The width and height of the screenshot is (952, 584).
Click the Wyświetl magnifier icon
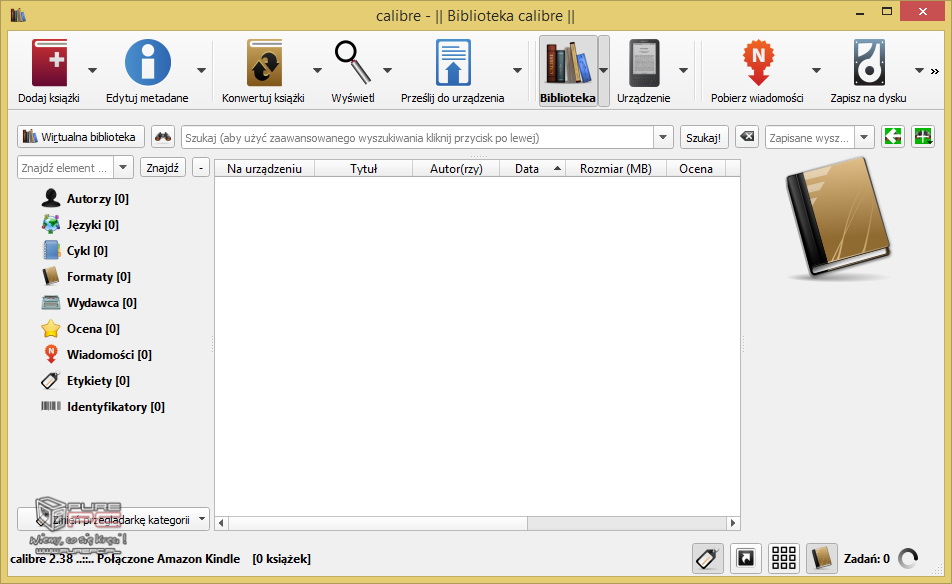pos(353,63)
